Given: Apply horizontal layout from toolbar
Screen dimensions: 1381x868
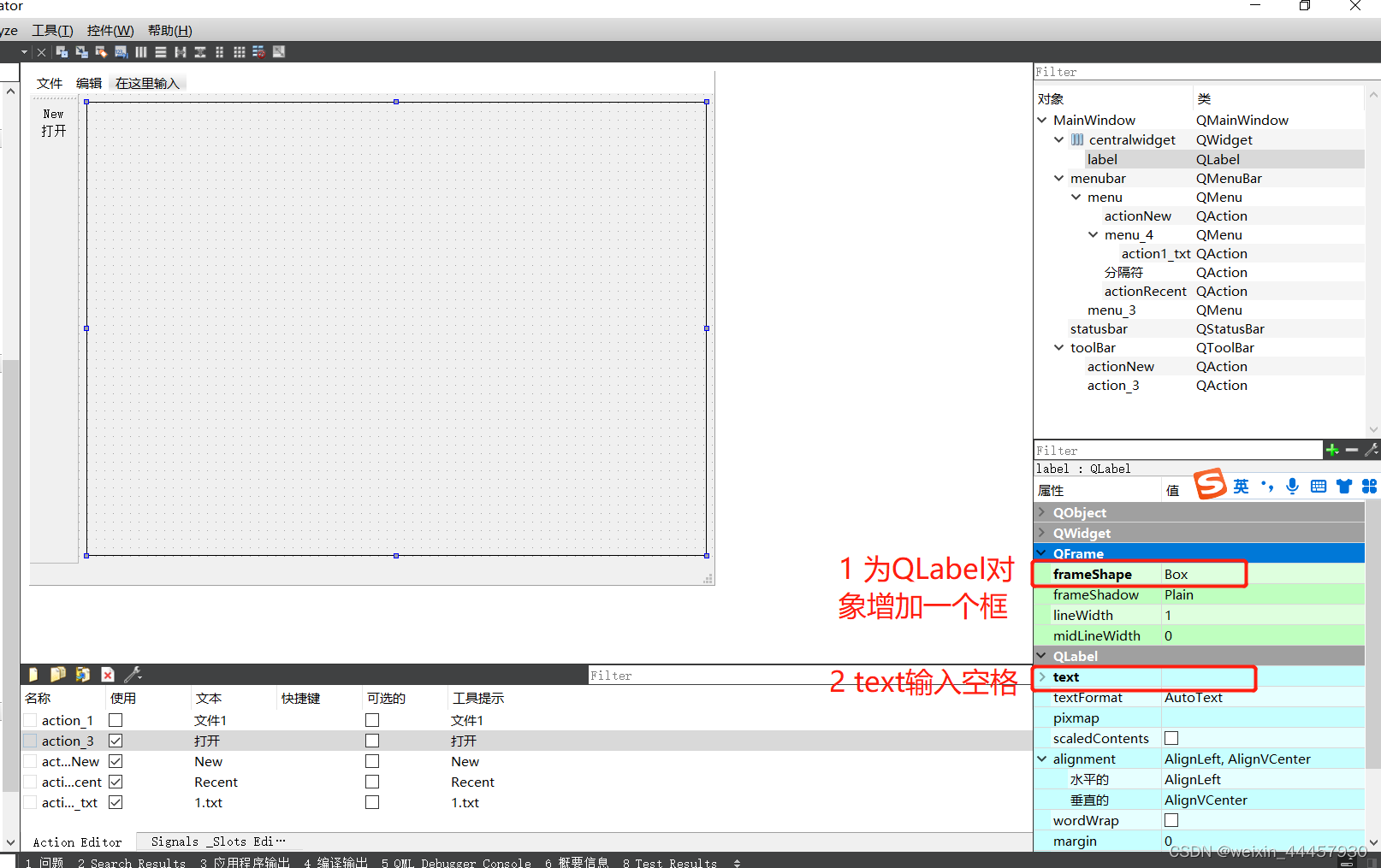Looking at the screenshot, I should point(141,52).
